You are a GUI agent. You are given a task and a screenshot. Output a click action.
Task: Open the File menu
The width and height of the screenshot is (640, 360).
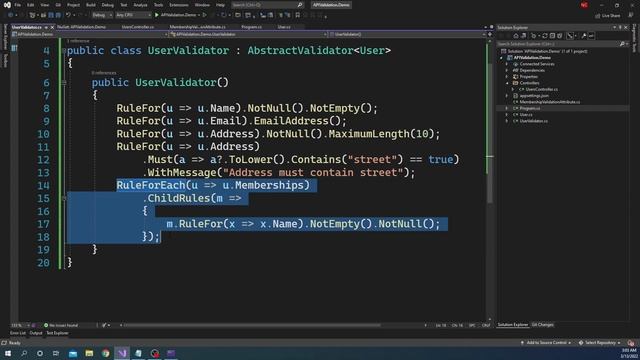click(x=18, y=5)
